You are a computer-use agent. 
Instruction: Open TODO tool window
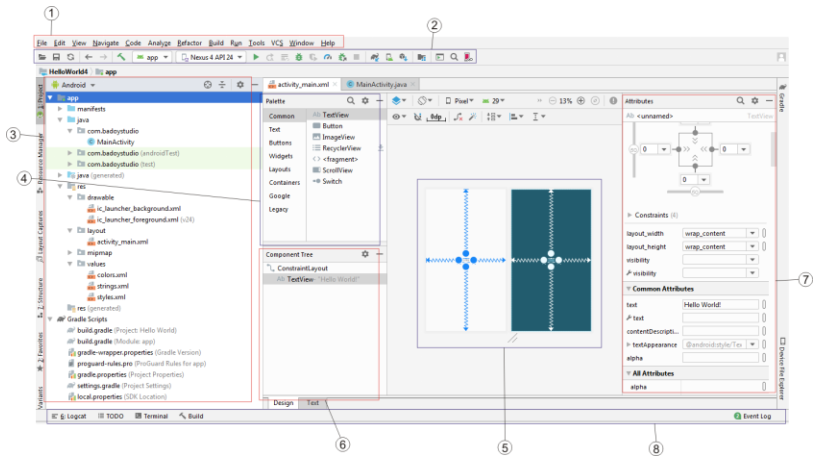tap(111, 416)
